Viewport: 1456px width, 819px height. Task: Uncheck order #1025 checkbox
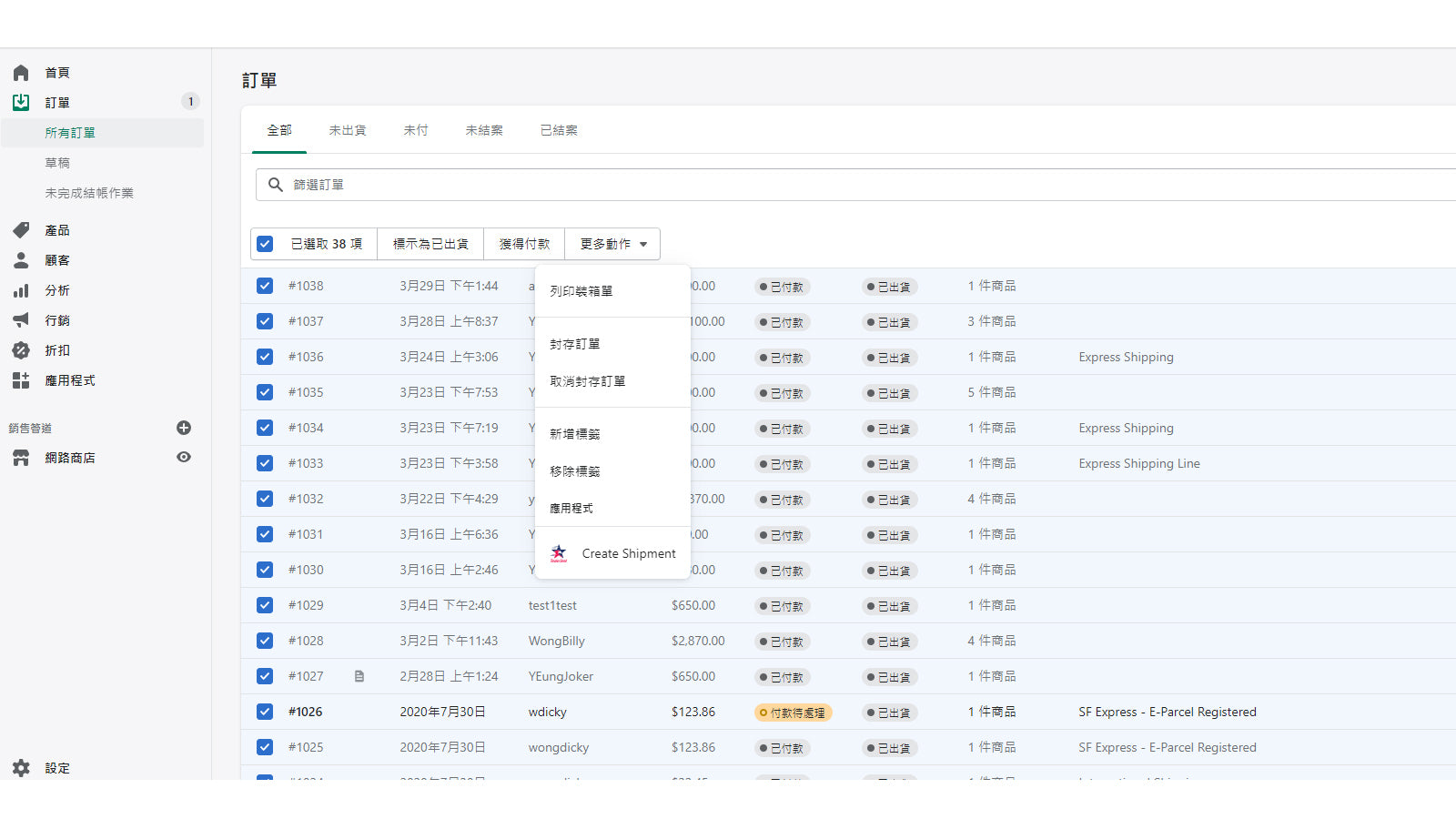click(265, 747)
